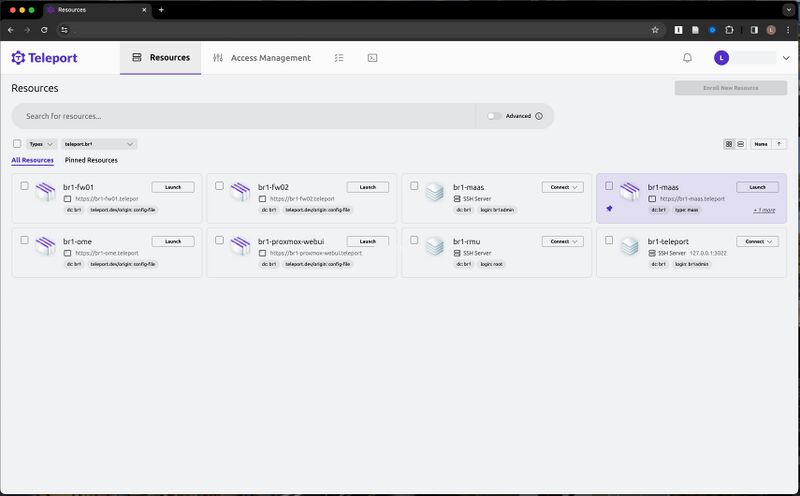
Task: Click Enroll New Resource button
Action: (x=731, y=88)
